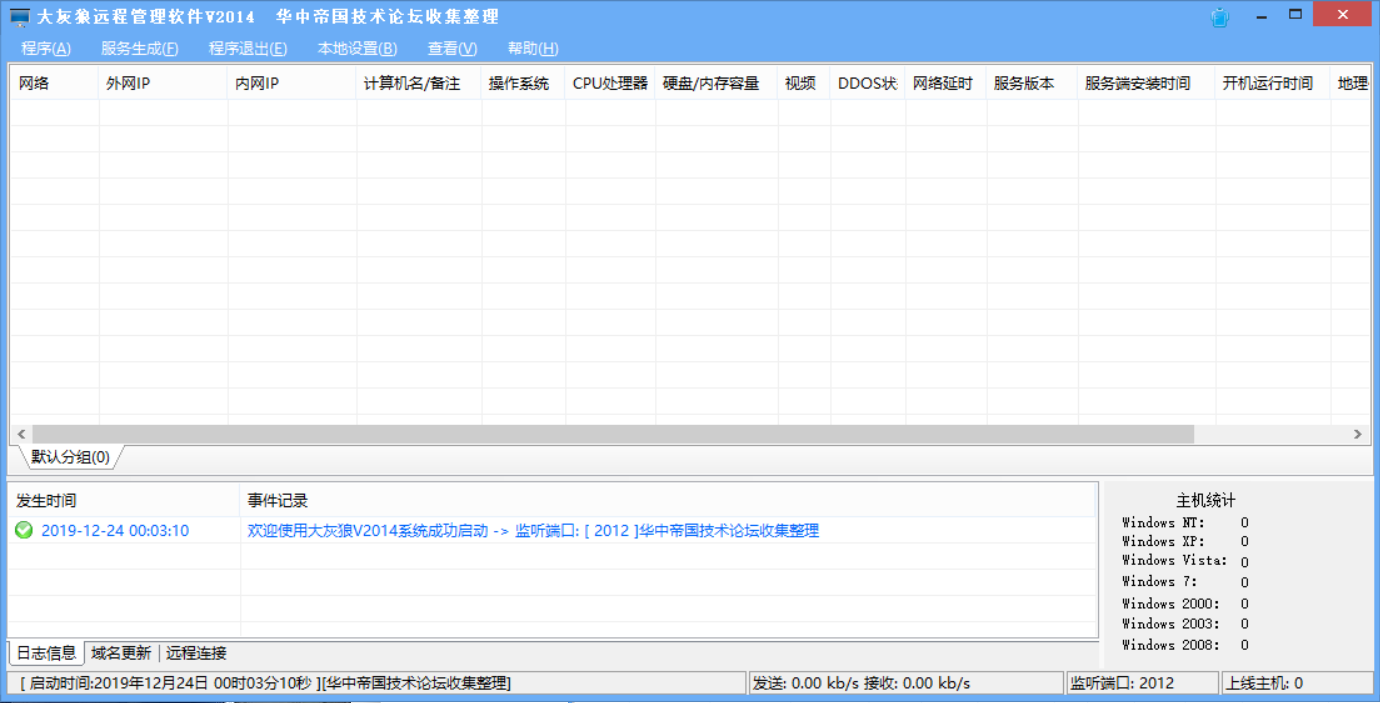Switch to the 域名更新 tab
Image resolution: width=1380 pixels, height=703 pixels.
(x=121, y=653)
